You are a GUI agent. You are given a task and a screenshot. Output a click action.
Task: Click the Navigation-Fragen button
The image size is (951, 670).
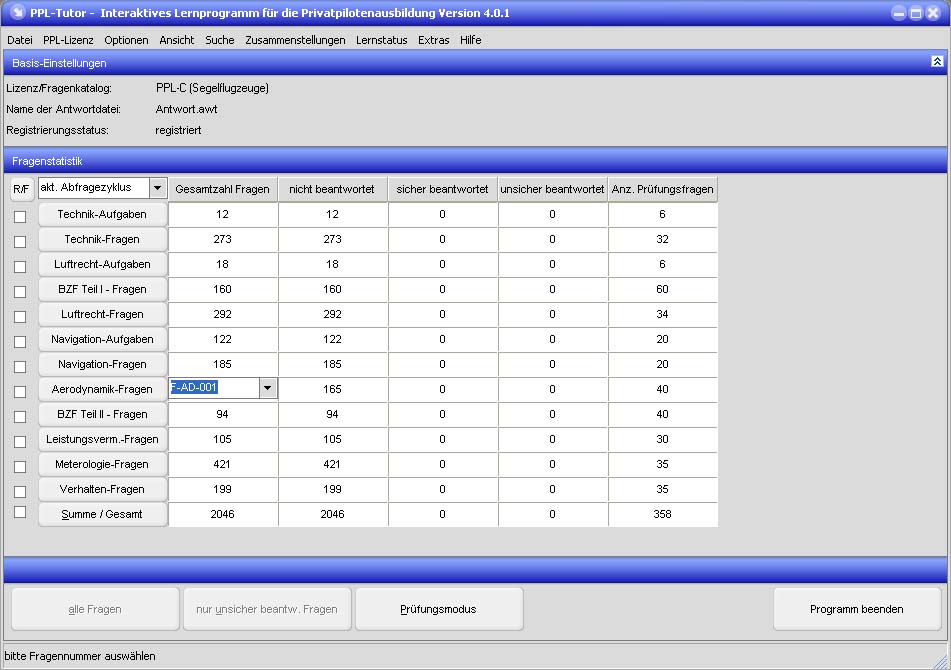click(x=102, y=364)
